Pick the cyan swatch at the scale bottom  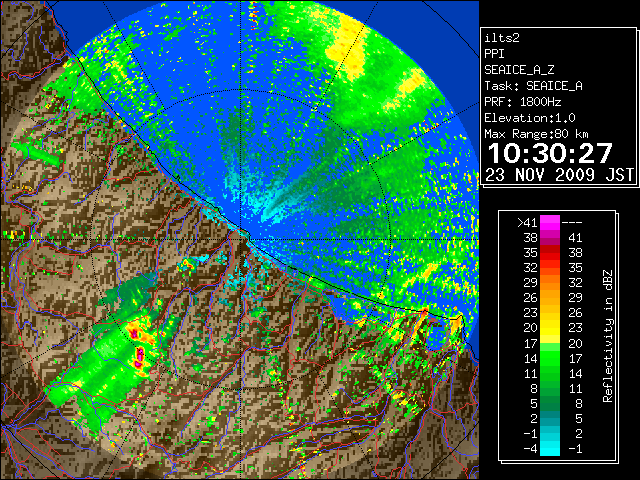(x=550, y=449)
